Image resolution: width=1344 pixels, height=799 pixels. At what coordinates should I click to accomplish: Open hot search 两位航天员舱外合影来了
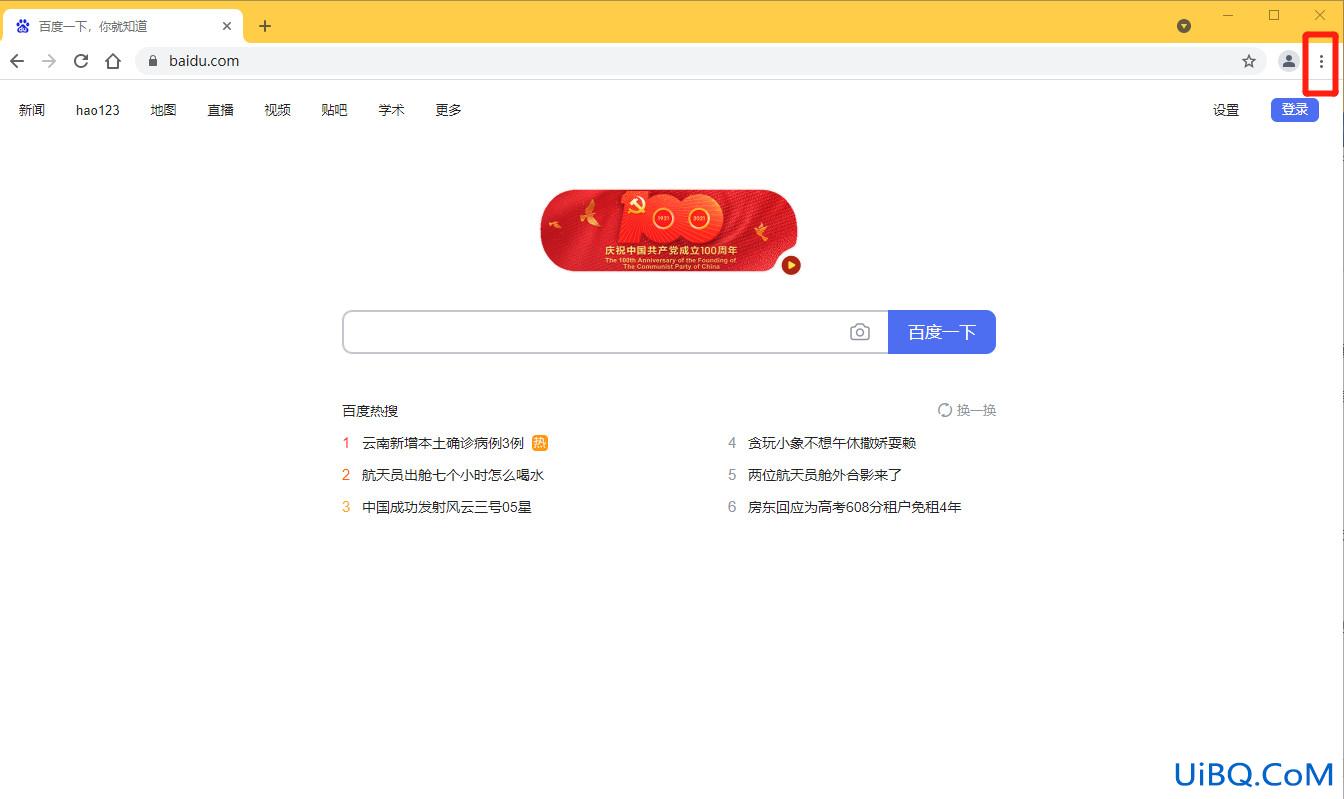[x=825, y=475]
